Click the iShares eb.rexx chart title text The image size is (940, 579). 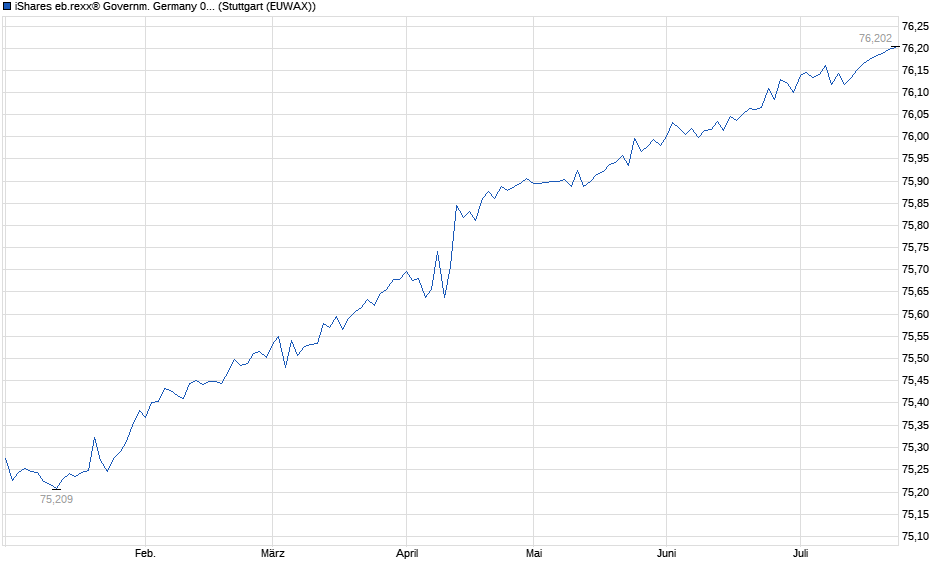tap(165, 7)
